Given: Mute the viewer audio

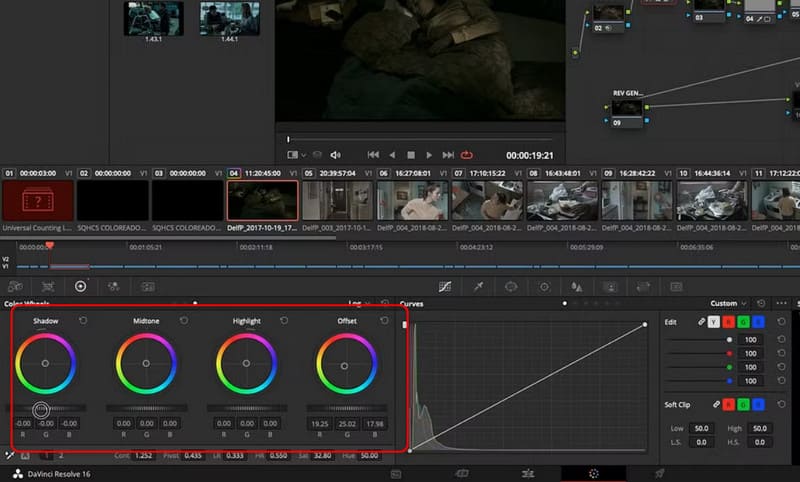Looking at the screenshot, I should 335,155.
